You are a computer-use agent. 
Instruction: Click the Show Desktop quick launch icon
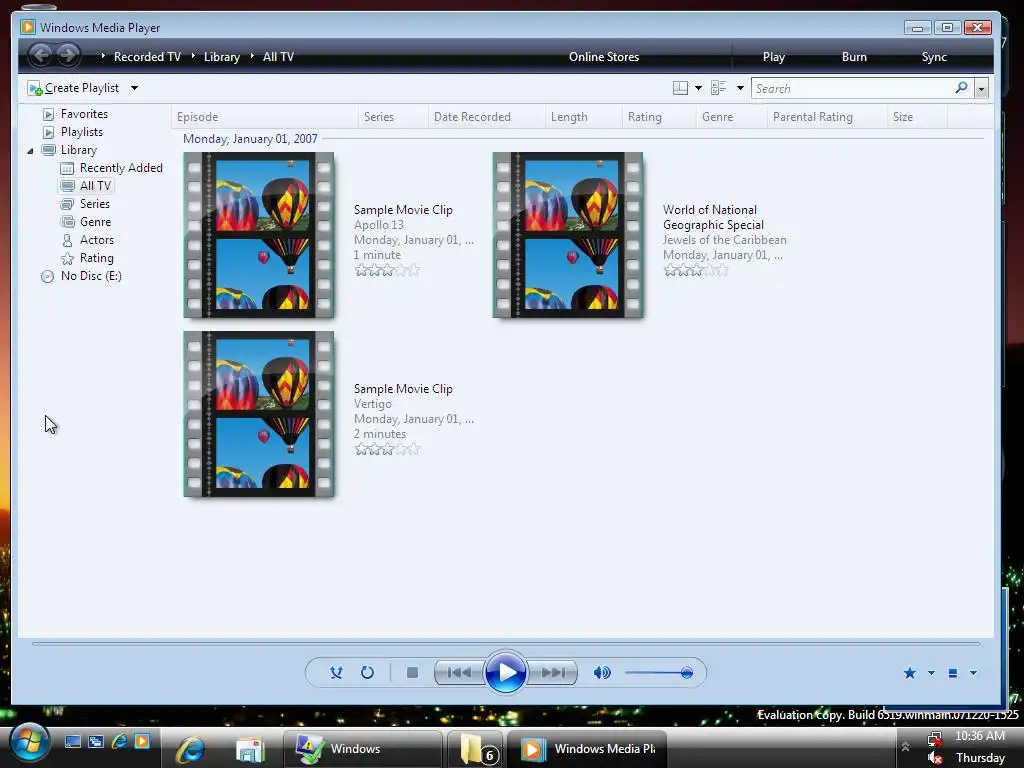72,741
